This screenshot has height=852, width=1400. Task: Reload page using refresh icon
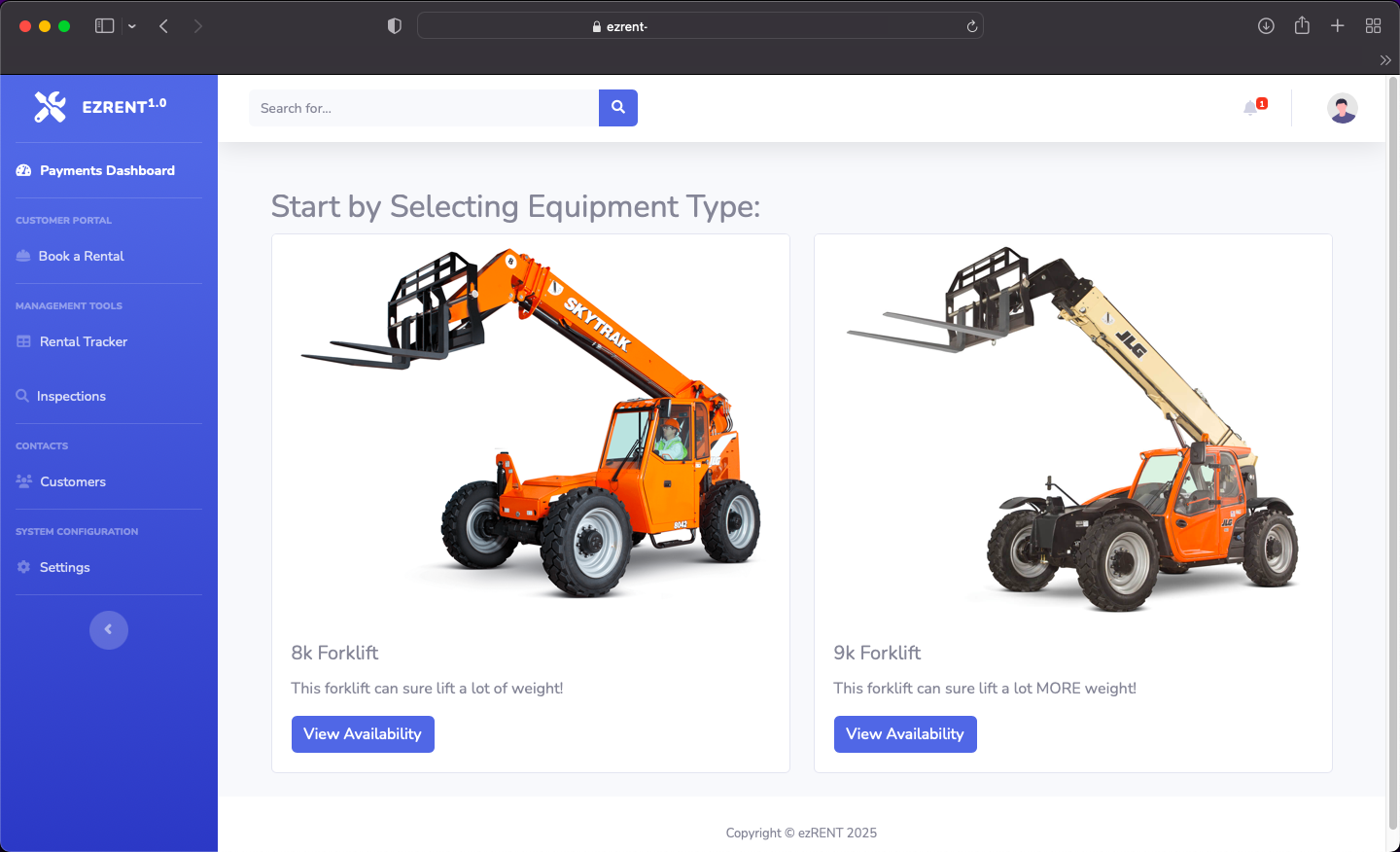(x=971, y=26)
